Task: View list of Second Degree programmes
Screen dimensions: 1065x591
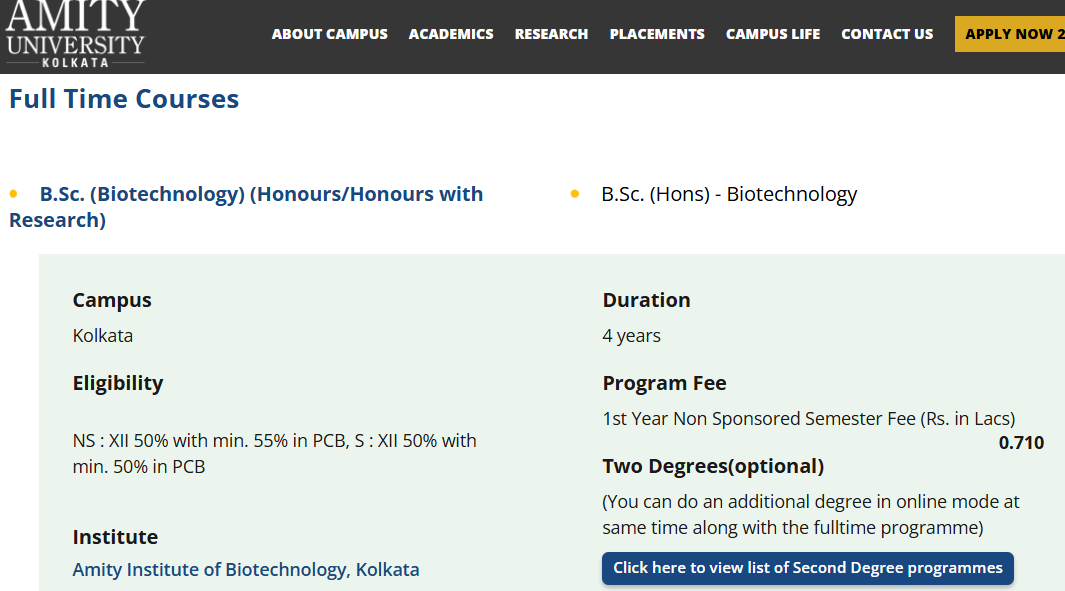Action: pos(807,568)
